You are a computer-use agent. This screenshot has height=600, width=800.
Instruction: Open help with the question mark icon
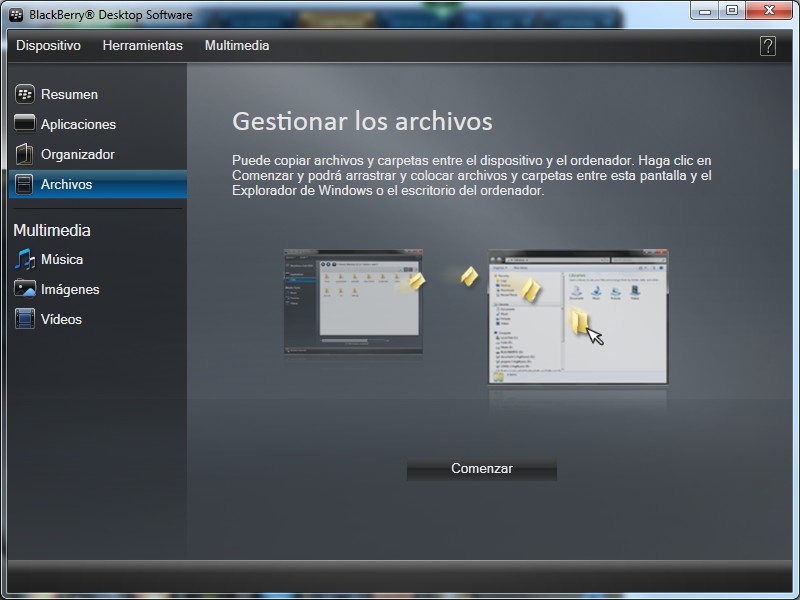[767, 46]
